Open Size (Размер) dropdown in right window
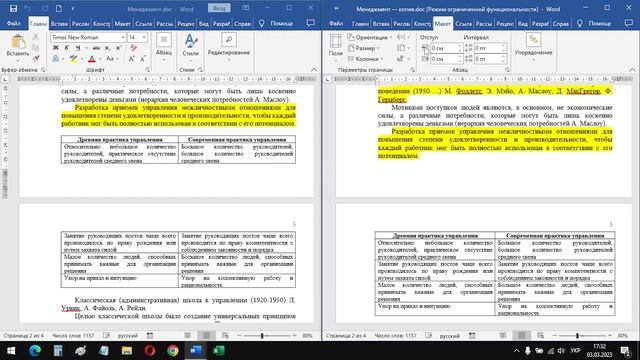Viewport: 640px width, 360px height. tap(363, 48)
